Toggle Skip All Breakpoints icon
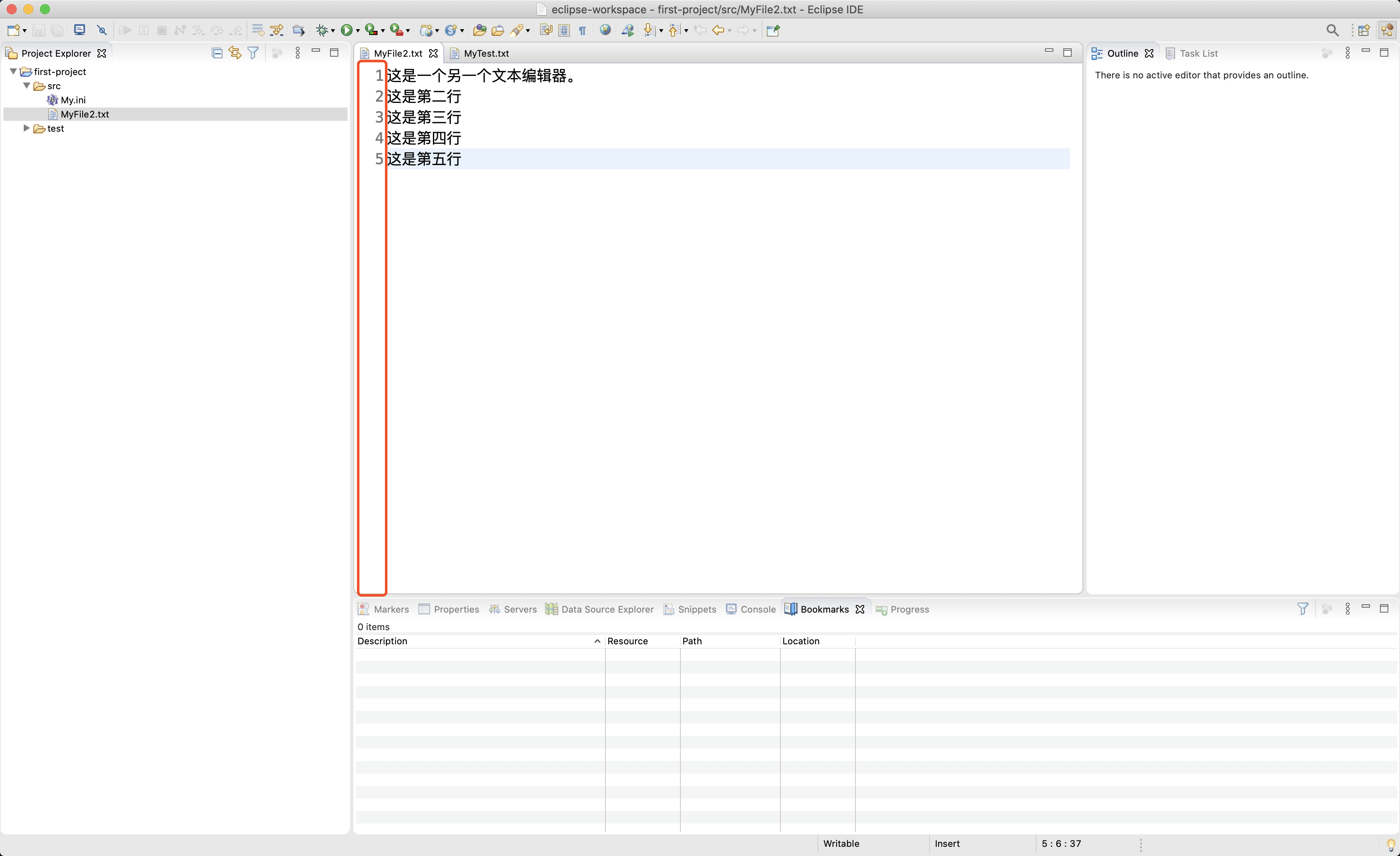1400x856 pixels. (x=102, y=30)
